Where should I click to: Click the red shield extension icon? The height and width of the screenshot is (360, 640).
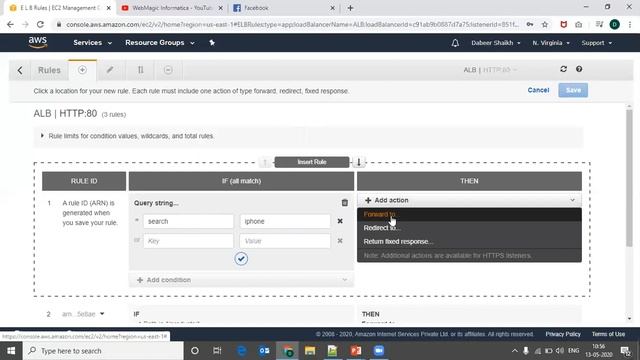(x=564, y=24)
